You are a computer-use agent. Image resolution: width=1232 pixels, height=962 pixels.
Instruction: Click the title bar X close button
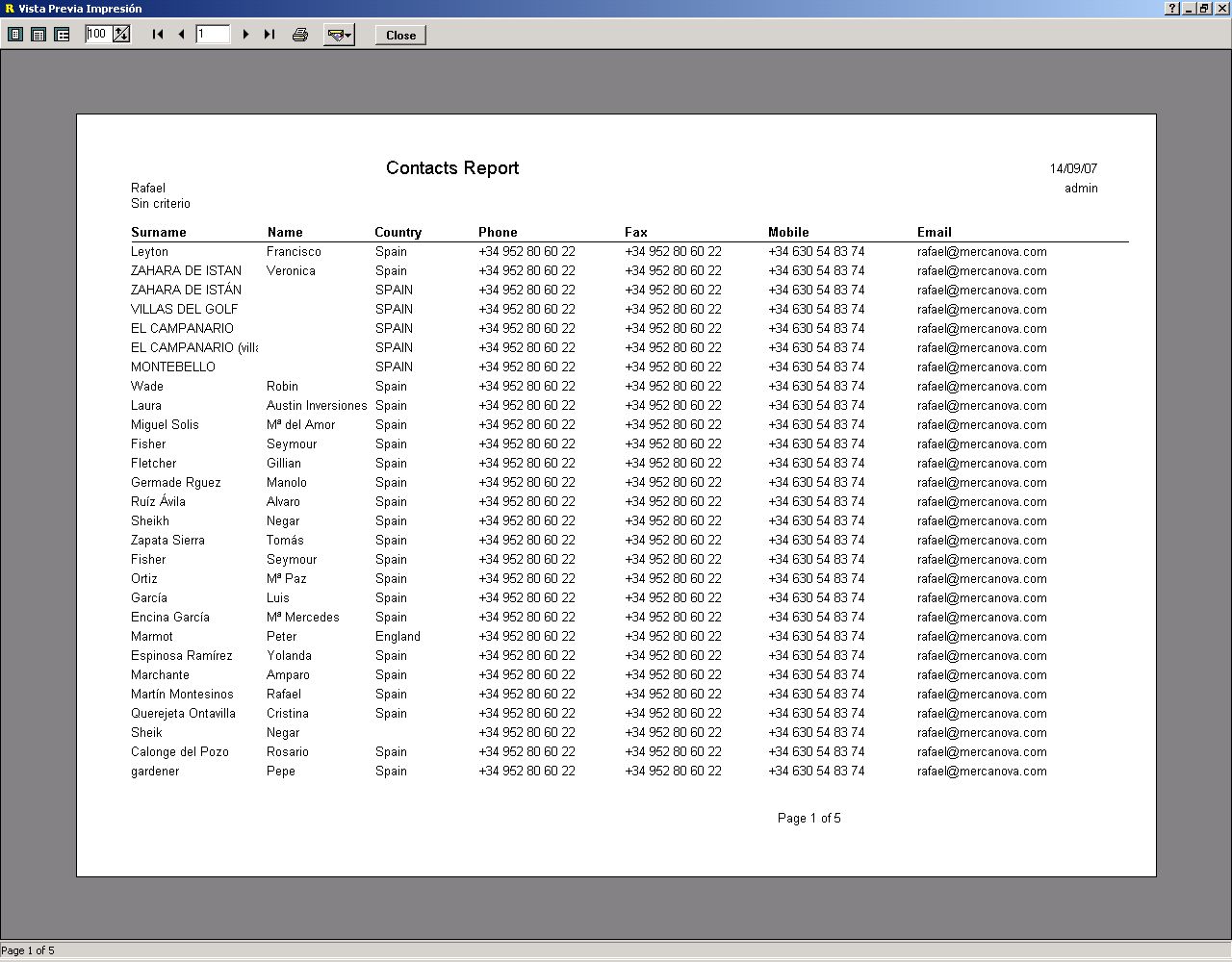pyautogui.click(x=1220, y=9)
